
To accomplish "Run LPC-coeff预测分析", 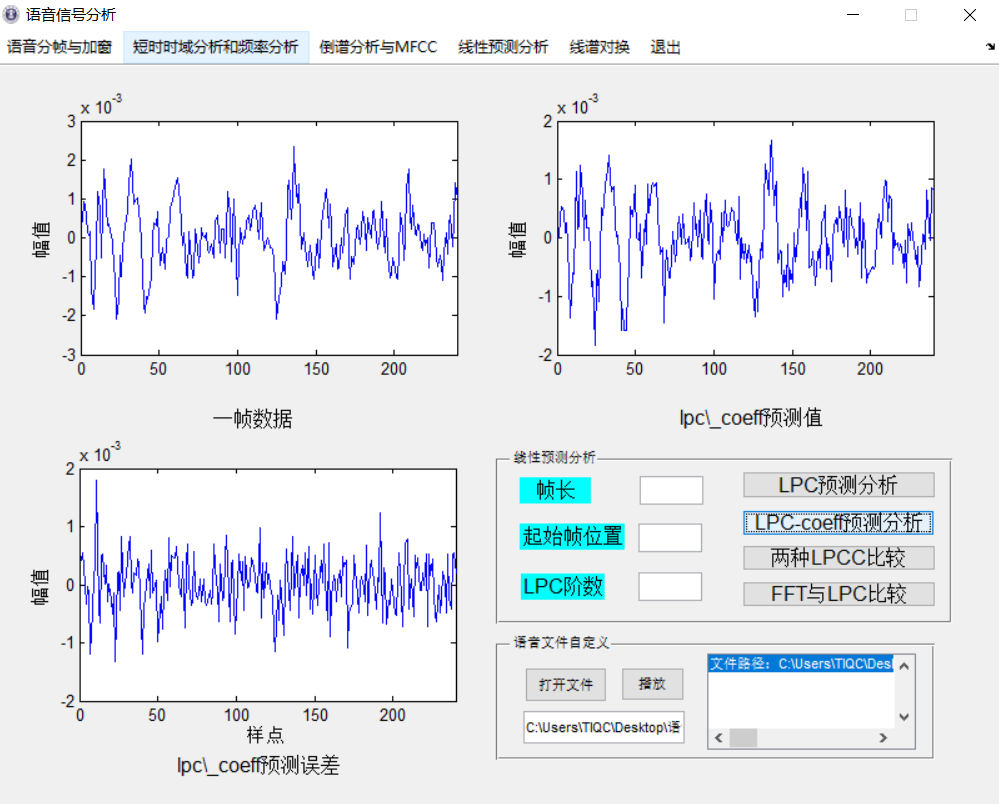I will tap(837, 522).
